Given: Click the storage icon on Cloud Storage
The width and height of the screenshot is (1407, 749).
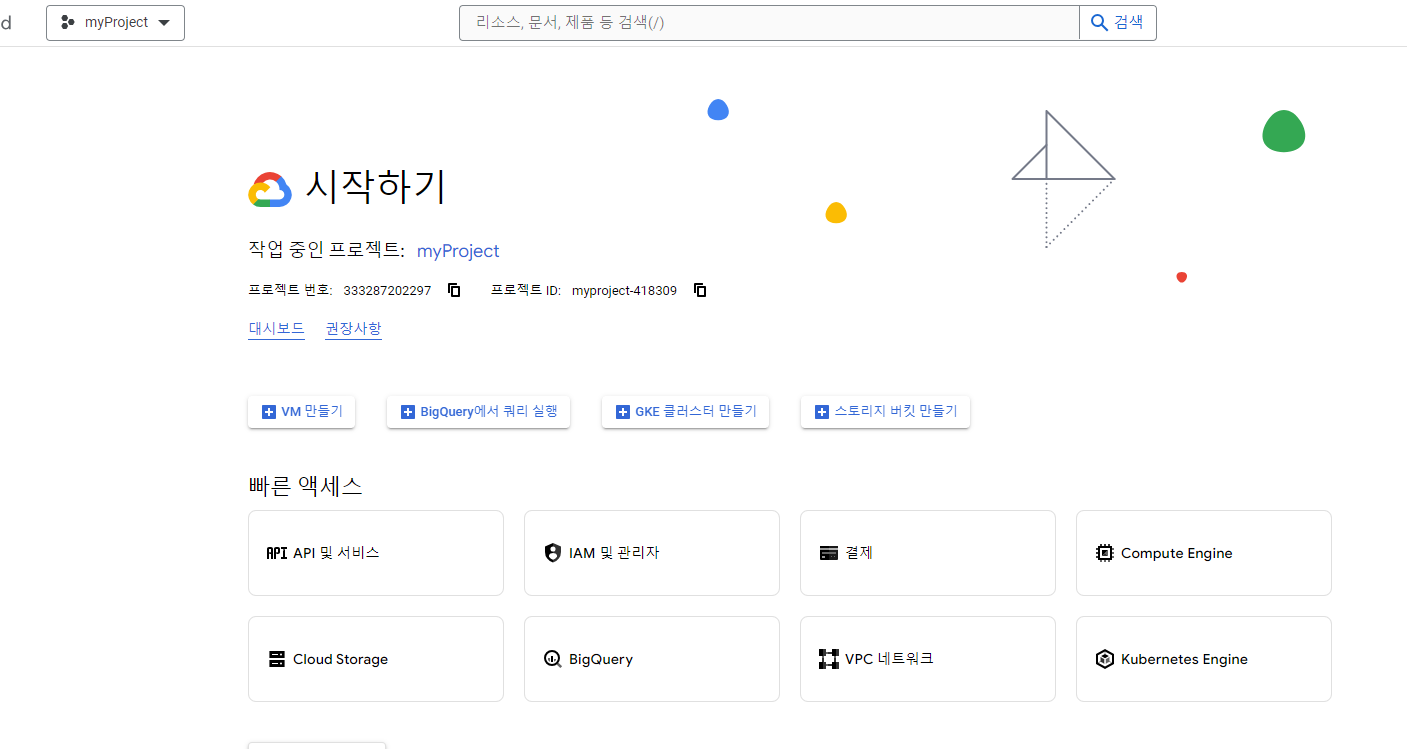Looking at the screenshot, I should click(x=277, y=659).
